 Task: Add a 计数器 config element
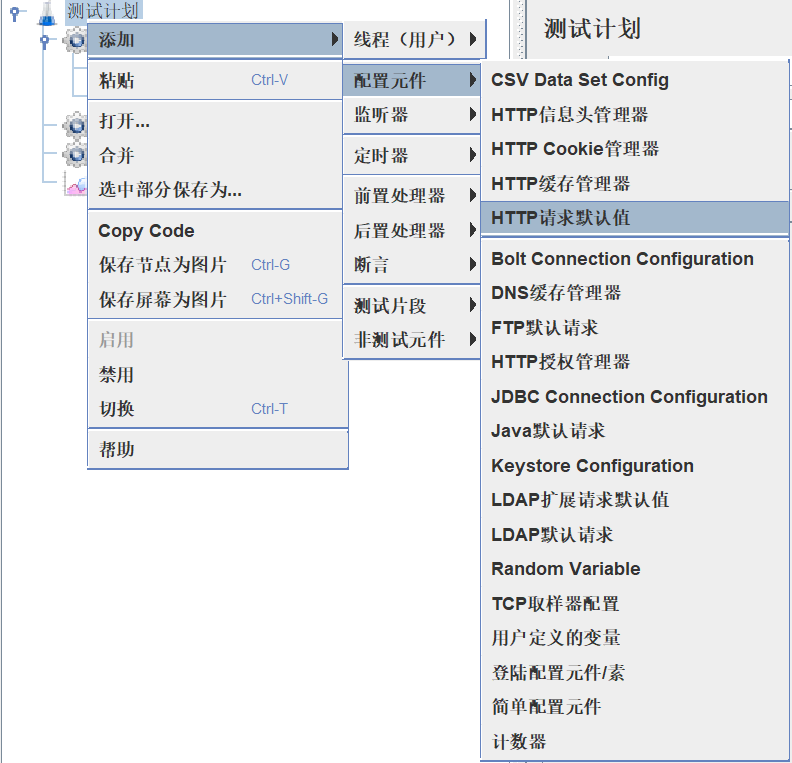pyautogui.click(x=635, y=741)
